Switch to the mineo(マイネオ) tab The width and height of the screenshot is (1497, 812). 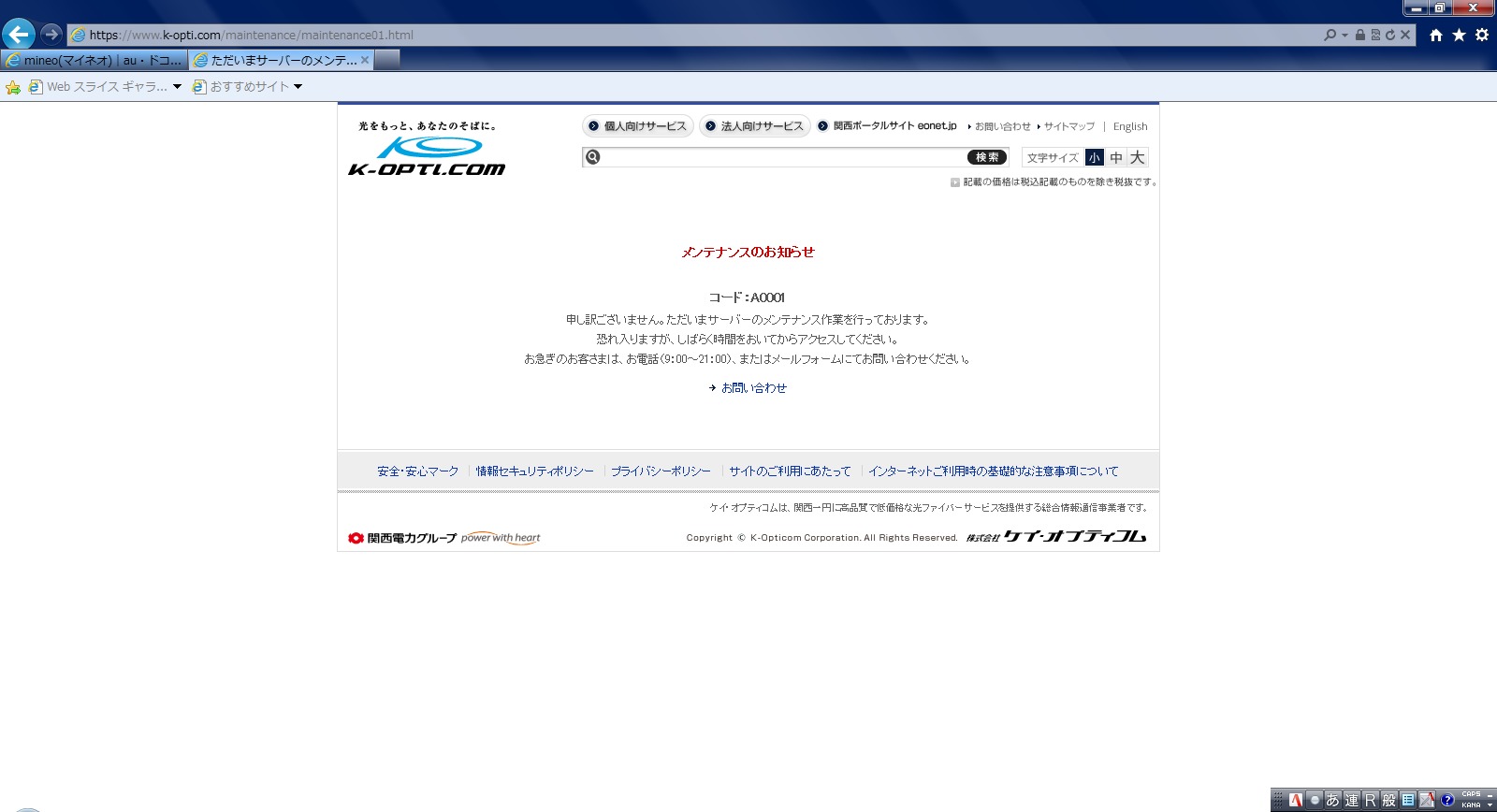click(x=94, y=60)
